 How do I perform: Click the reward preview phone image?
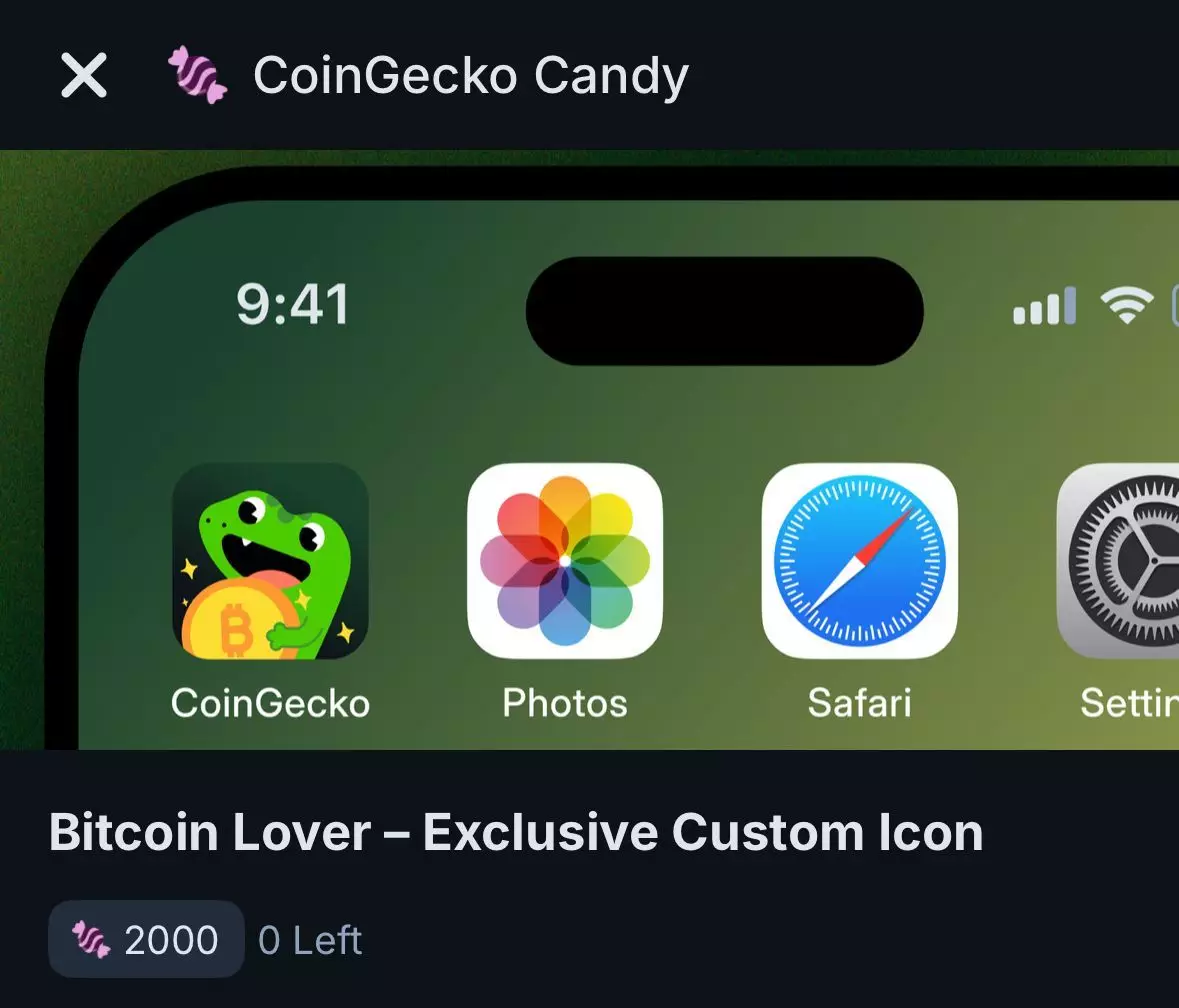pyautogui.click(x=590, y=450)
